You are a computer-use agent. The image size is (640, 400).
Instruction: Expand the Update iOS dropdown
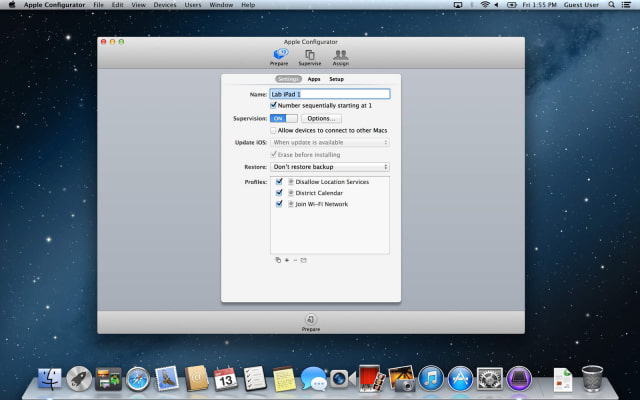330,143
